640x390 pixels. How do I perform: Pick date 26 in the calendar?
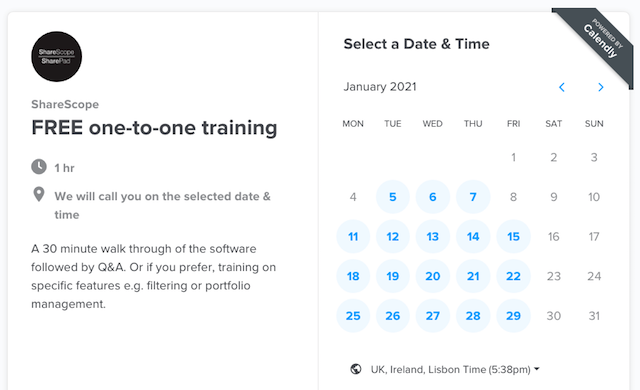[x=393, y=316]
